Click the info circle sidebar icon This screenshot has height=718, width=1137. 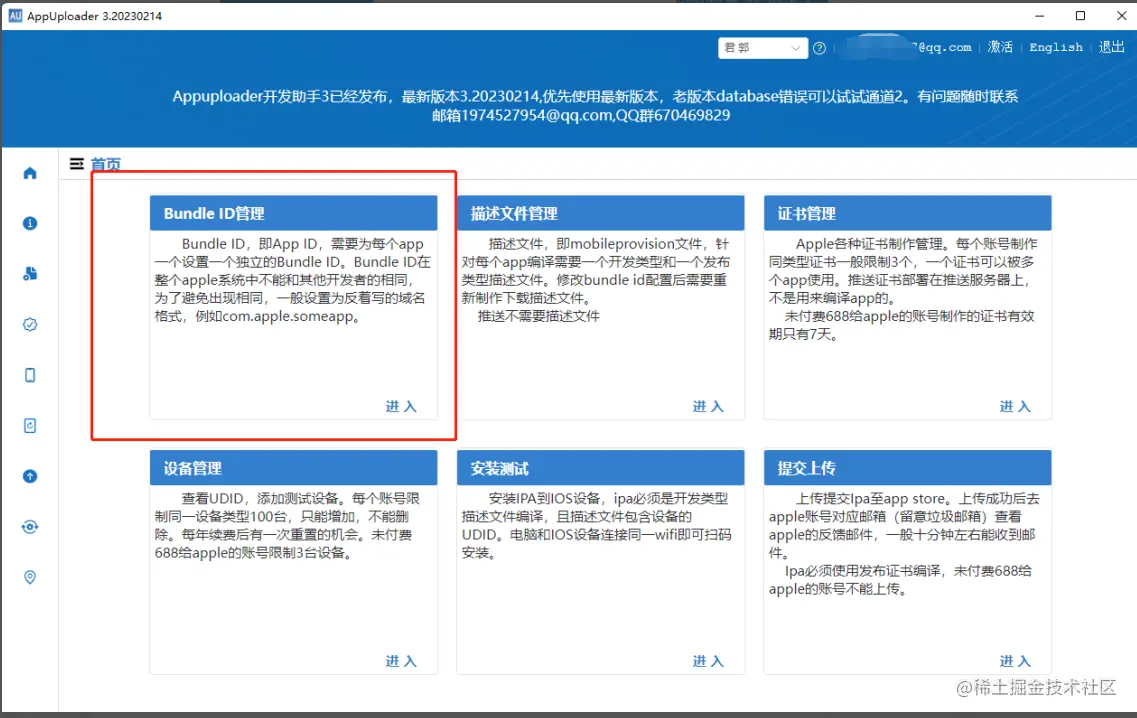(x=30, y=223)
